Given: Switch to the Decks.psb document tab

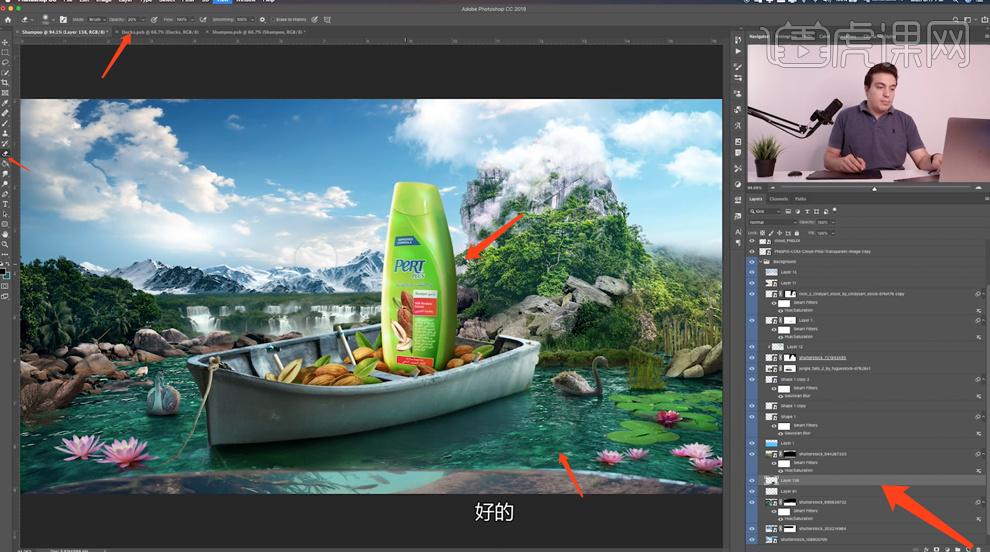Looking at the screenshot, I should tap(160, 31).
